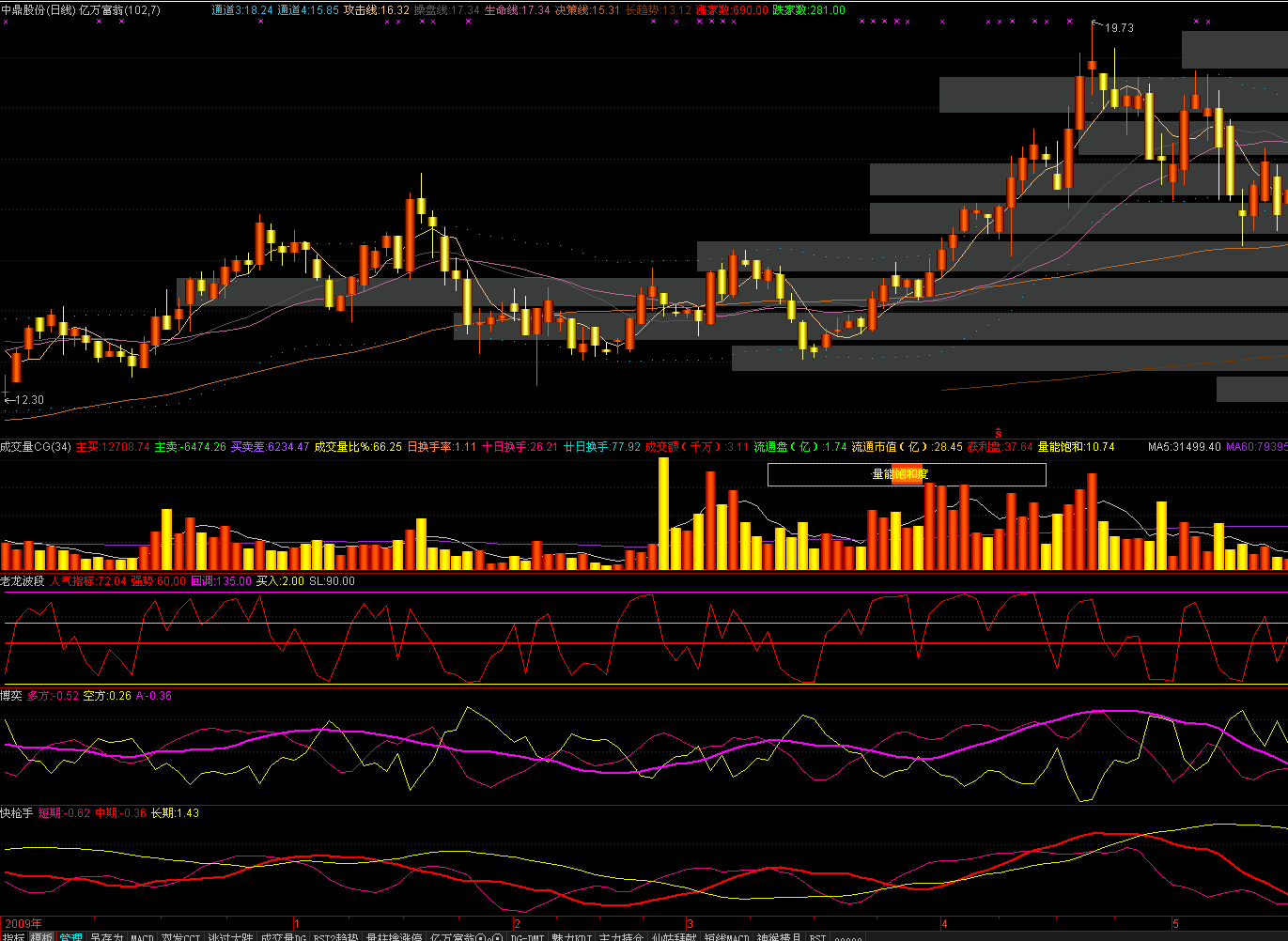1288x941 pixels.
Task: Click the 短期:-0.62 value
Action: click(x=65, y=813)
